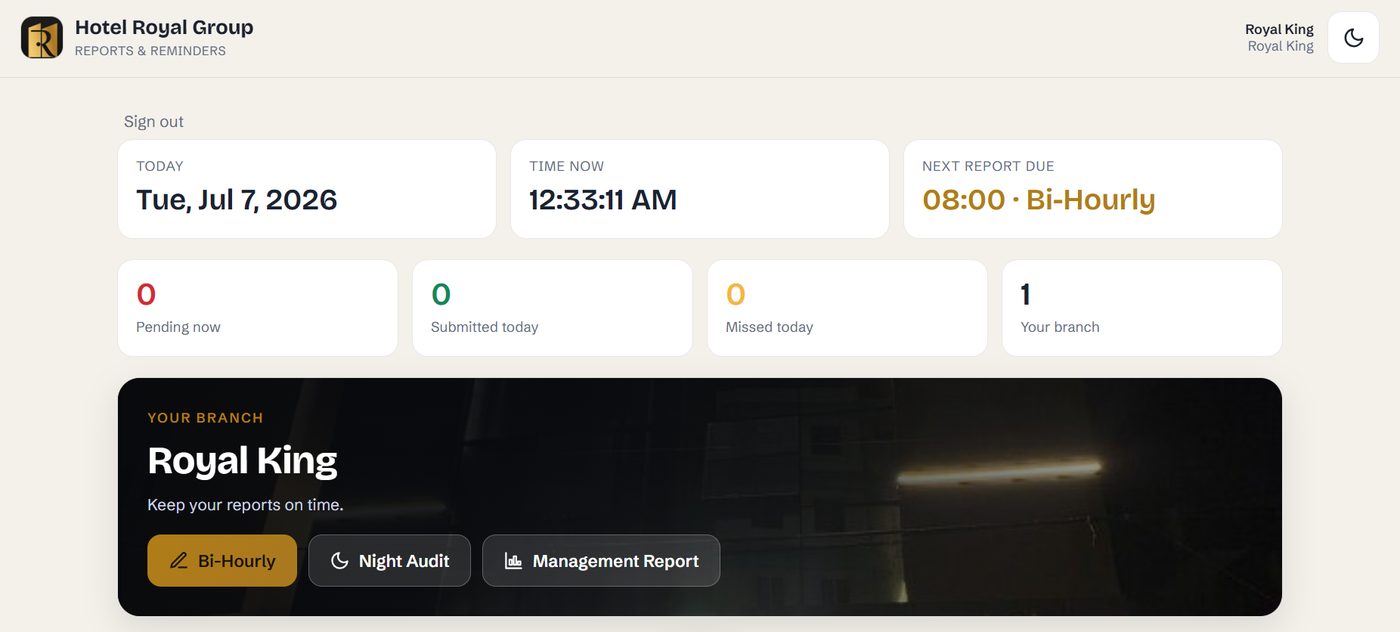Open the Night Audit report

pos(389,561)
